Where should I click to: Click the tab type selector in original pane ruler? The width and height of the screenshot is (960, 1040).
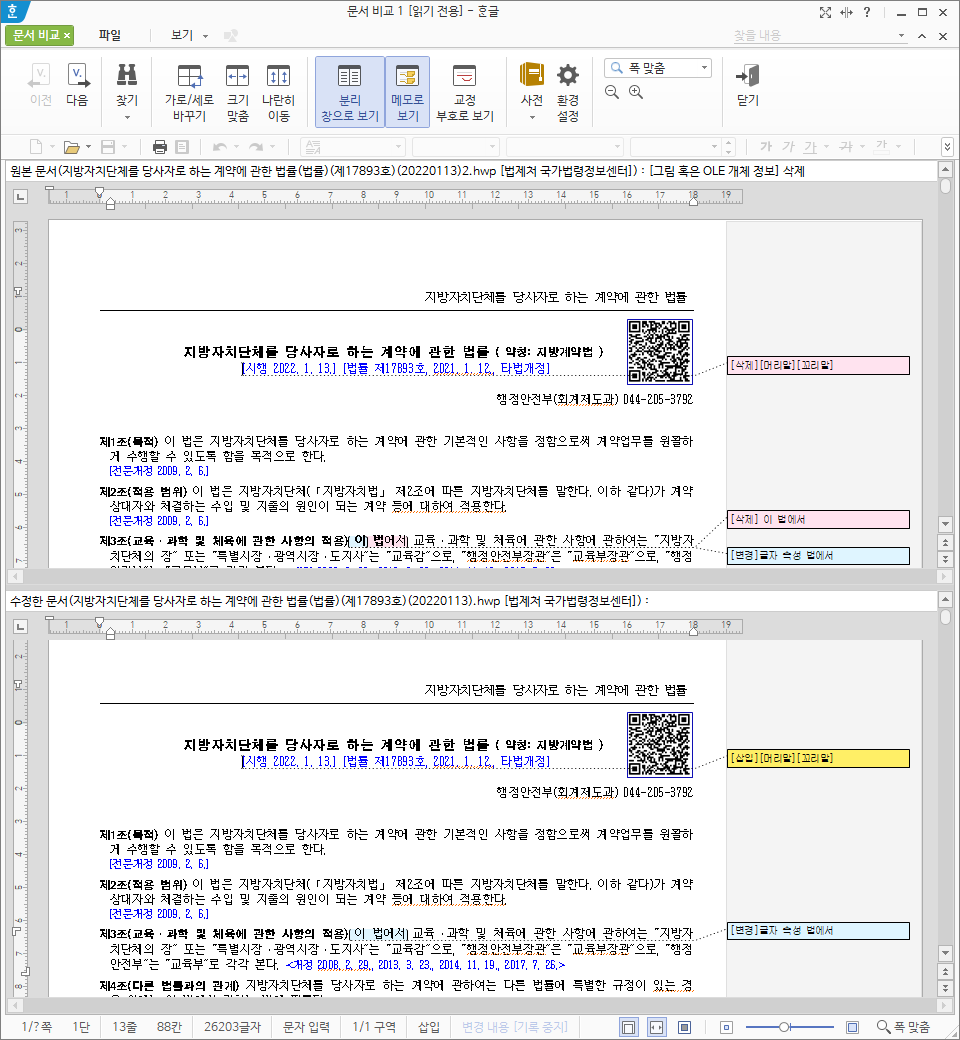(x=21, y=196)
